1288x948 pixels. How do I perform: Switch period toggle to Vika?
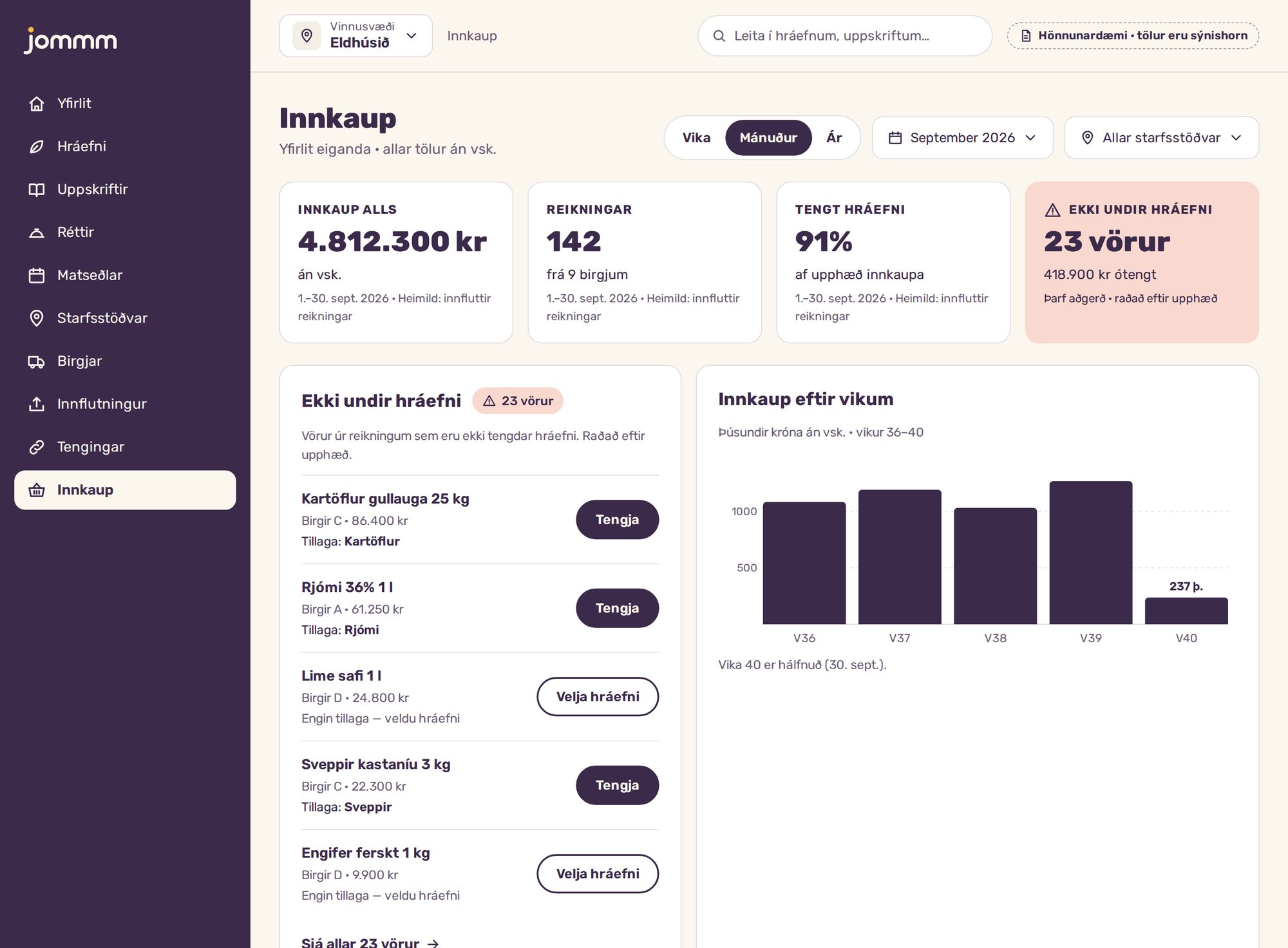pyautogui.click(x=696, y=138)
